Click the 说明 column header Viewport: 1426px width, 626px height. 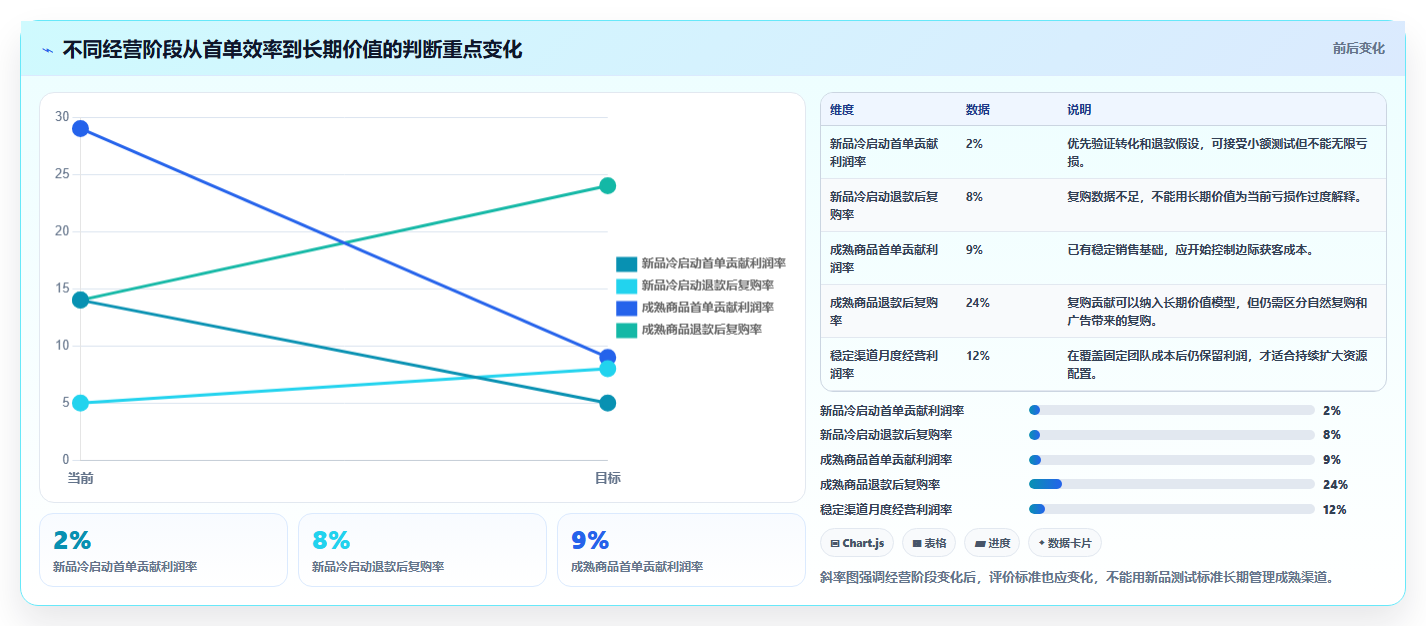[1080, 110]
